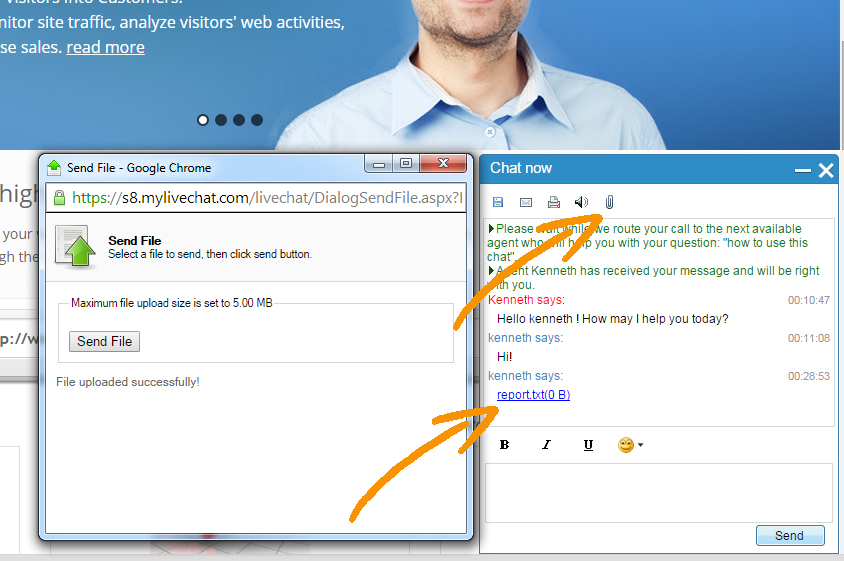844x561 pixels.
Task: Click the paperclip attach file icon
Action: pyautogui.click(x=609, y=202)
